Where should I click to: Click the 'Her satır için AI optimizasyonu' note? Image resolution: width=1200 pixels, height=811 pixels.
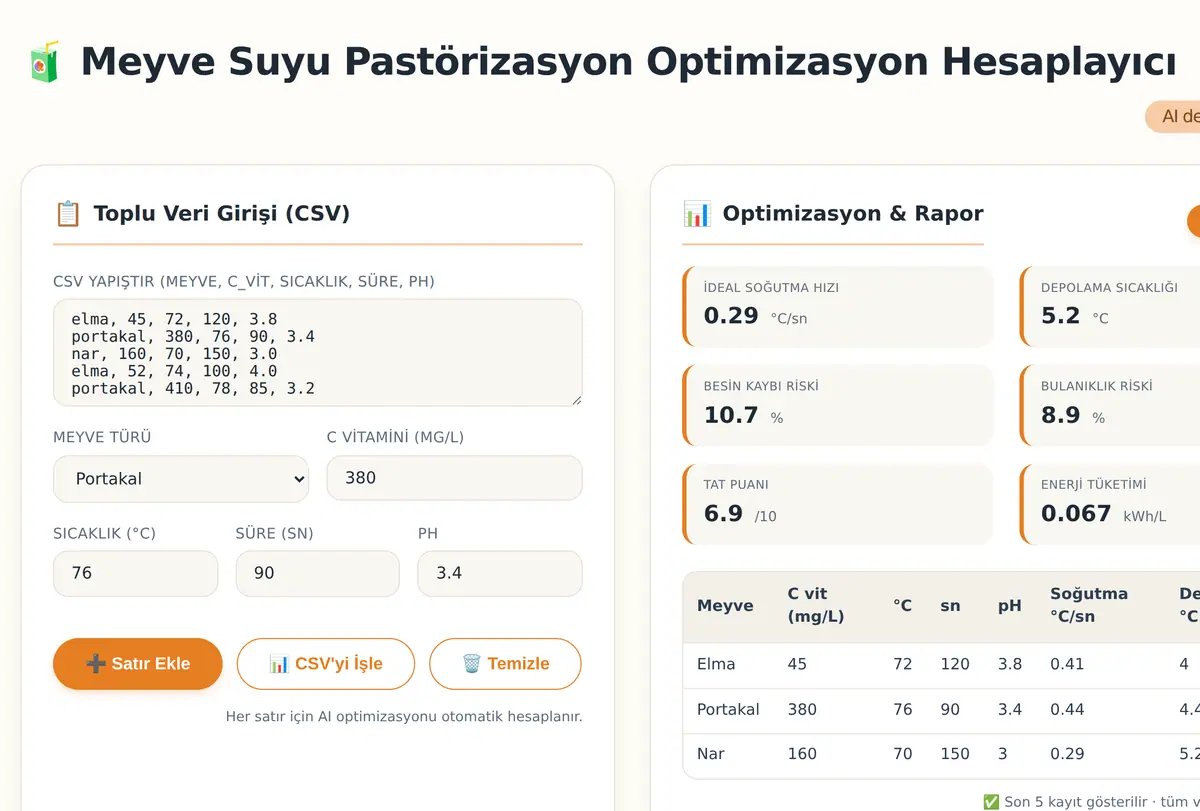[404, 717]
